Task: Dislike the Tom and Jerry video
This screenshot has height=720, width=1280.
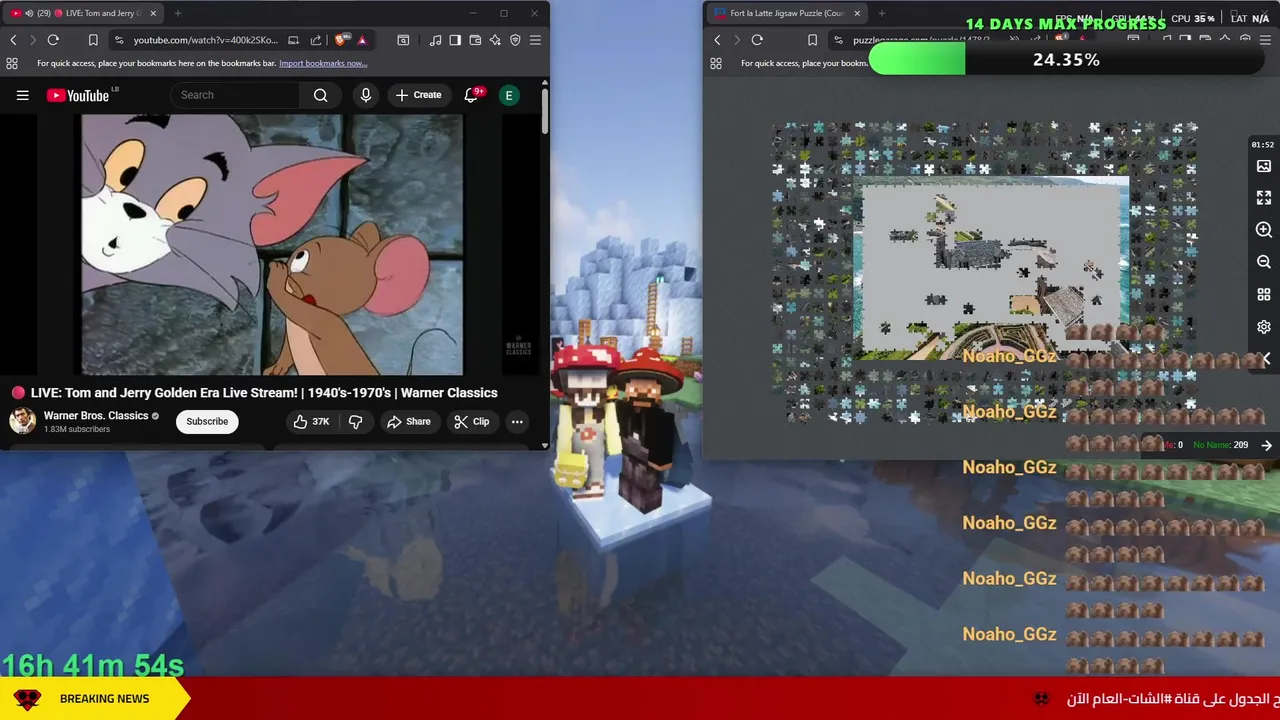Action: (x=355, y=422)
